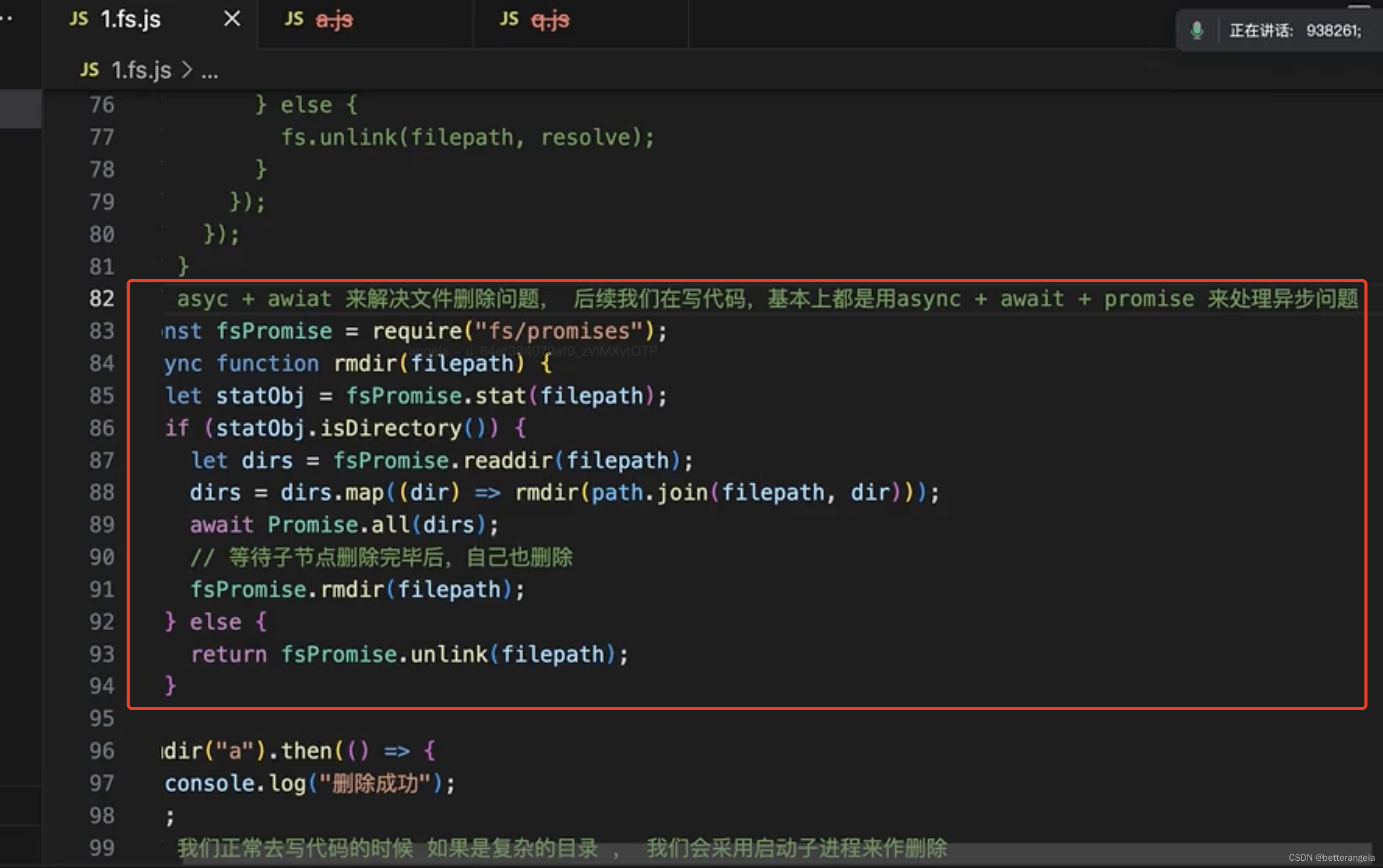Click JS file icon on 1.fs.js tab
This screenshot has height=868, width=1383.
click(x=79, y=19)
